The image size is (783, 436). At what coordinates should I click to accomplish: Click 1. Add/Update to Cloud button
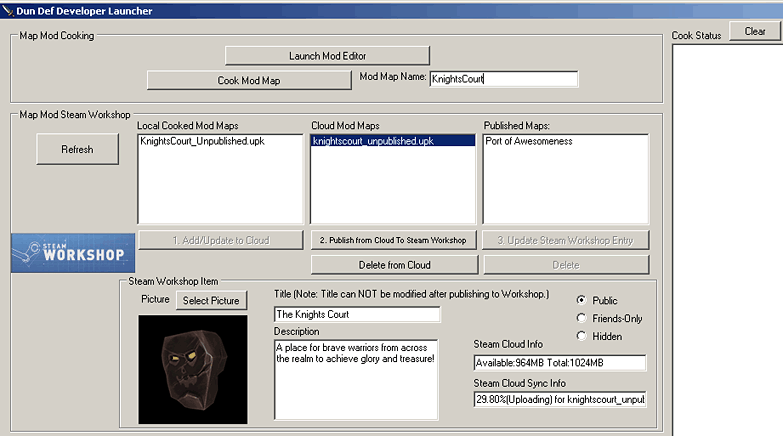click(x=221, y=240)
